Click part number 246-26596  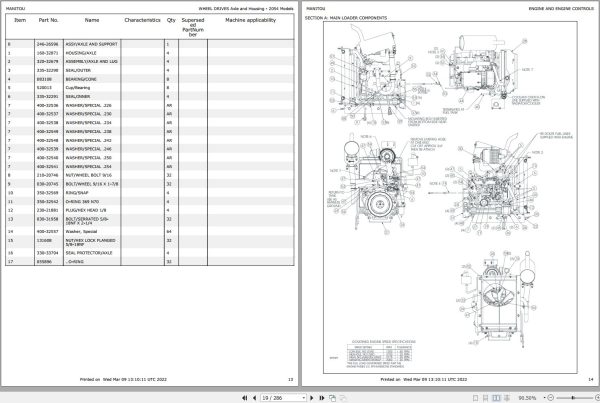pos(47,44)
